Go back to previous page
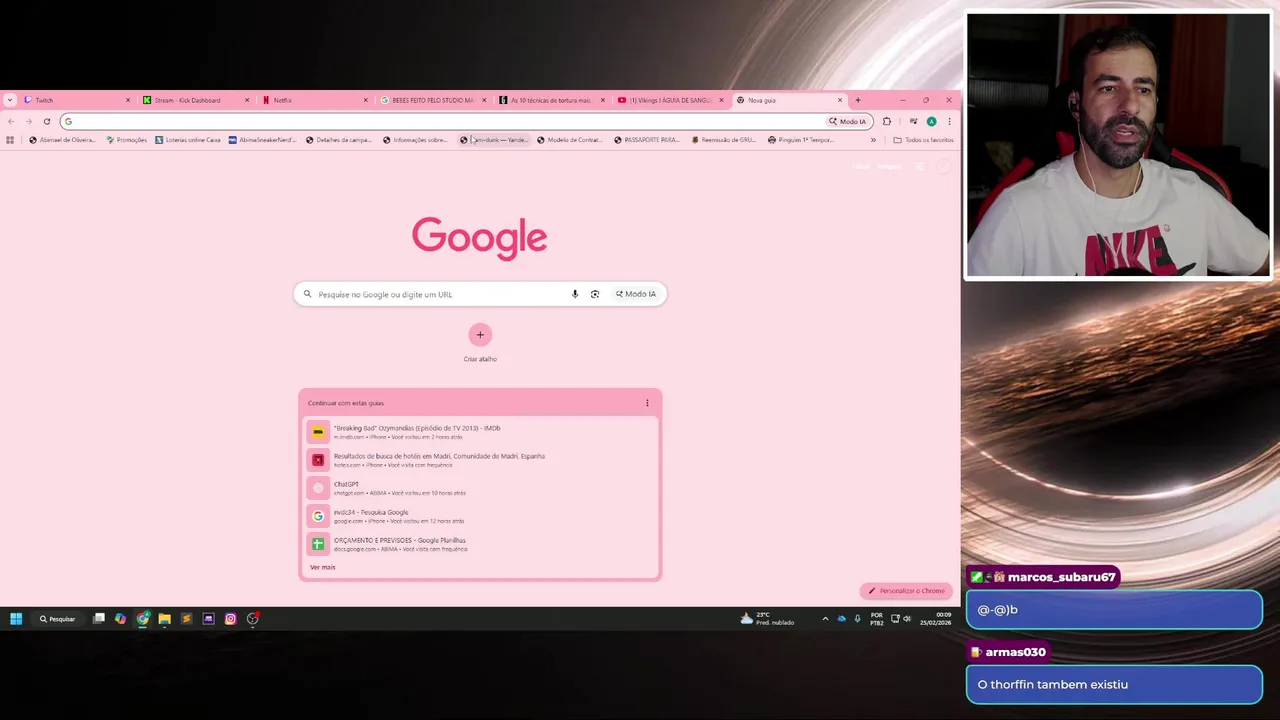Image resolution: width=1280 pixels, height=720 pixels. pos(11,121)
